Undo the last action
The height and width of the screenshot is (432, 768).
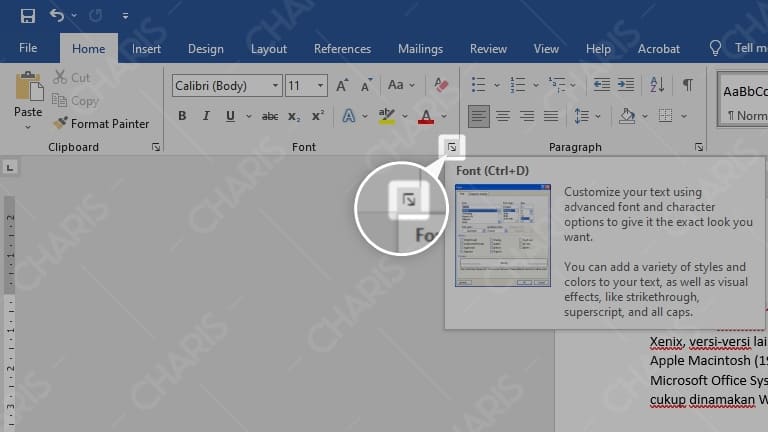click(57, 16)
